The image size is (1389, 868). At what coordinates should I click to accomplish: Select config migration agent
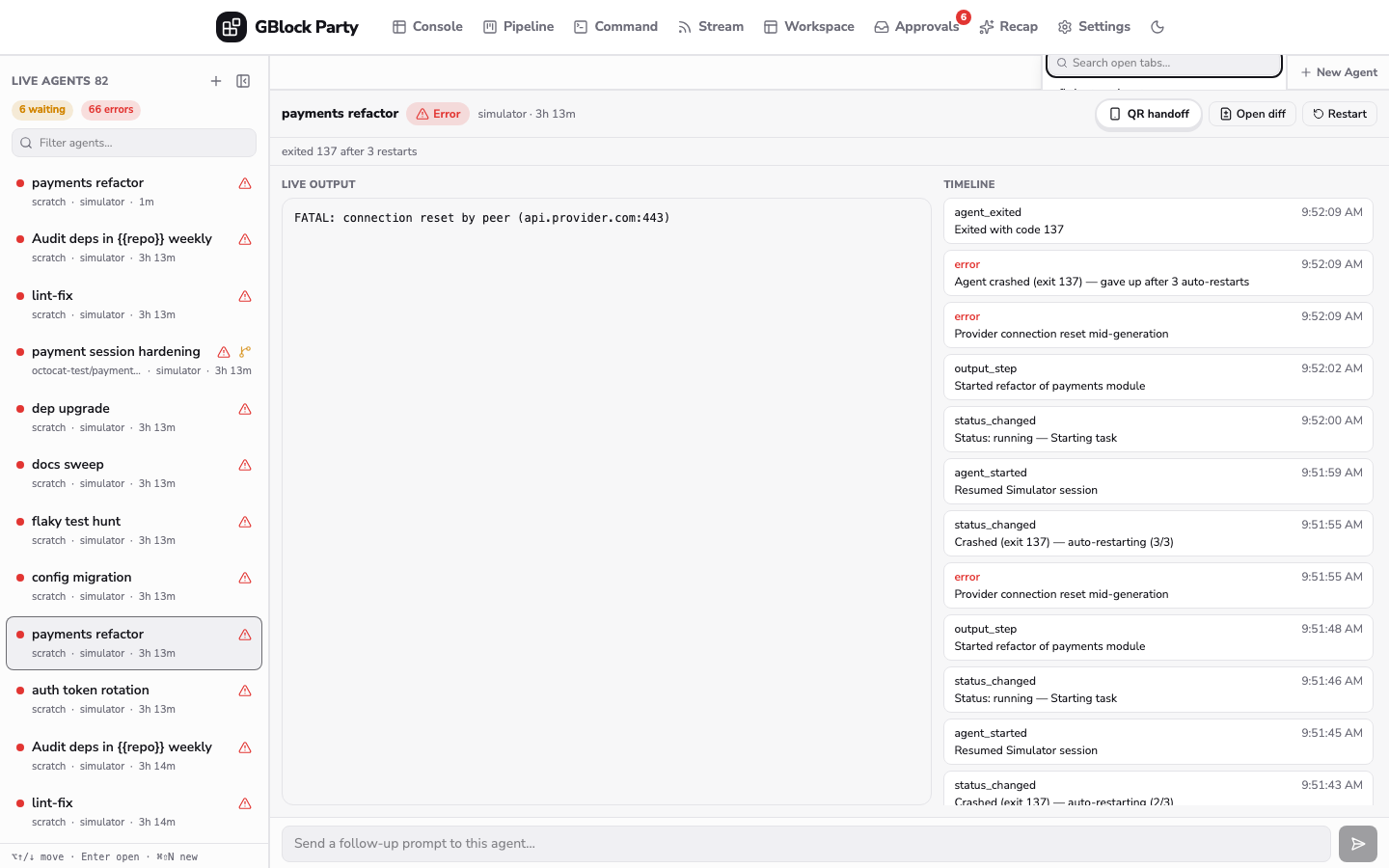(134, 586)
